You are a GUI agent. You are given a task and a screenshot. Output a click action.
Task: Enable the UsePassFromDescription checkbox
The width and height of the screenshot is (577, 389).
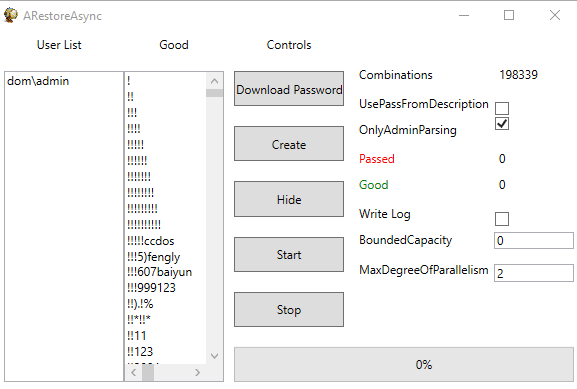(x=502, y=108)
